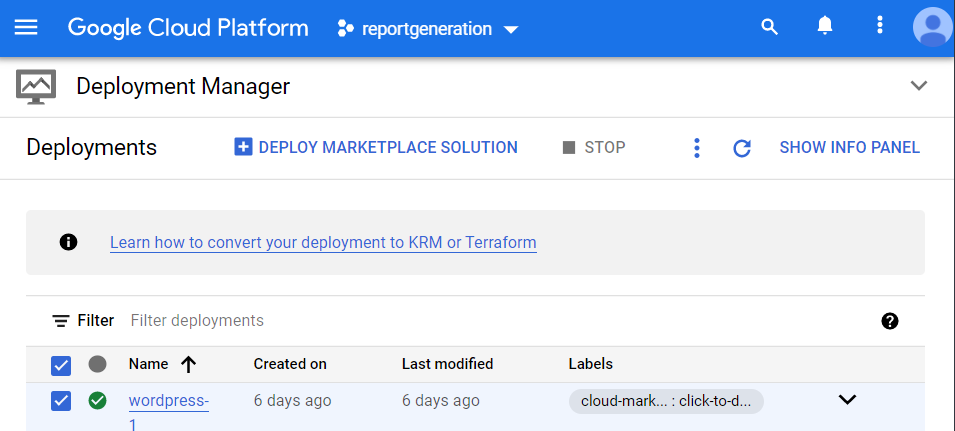Open the Deployments more actions menu

(x=697, y=148)
